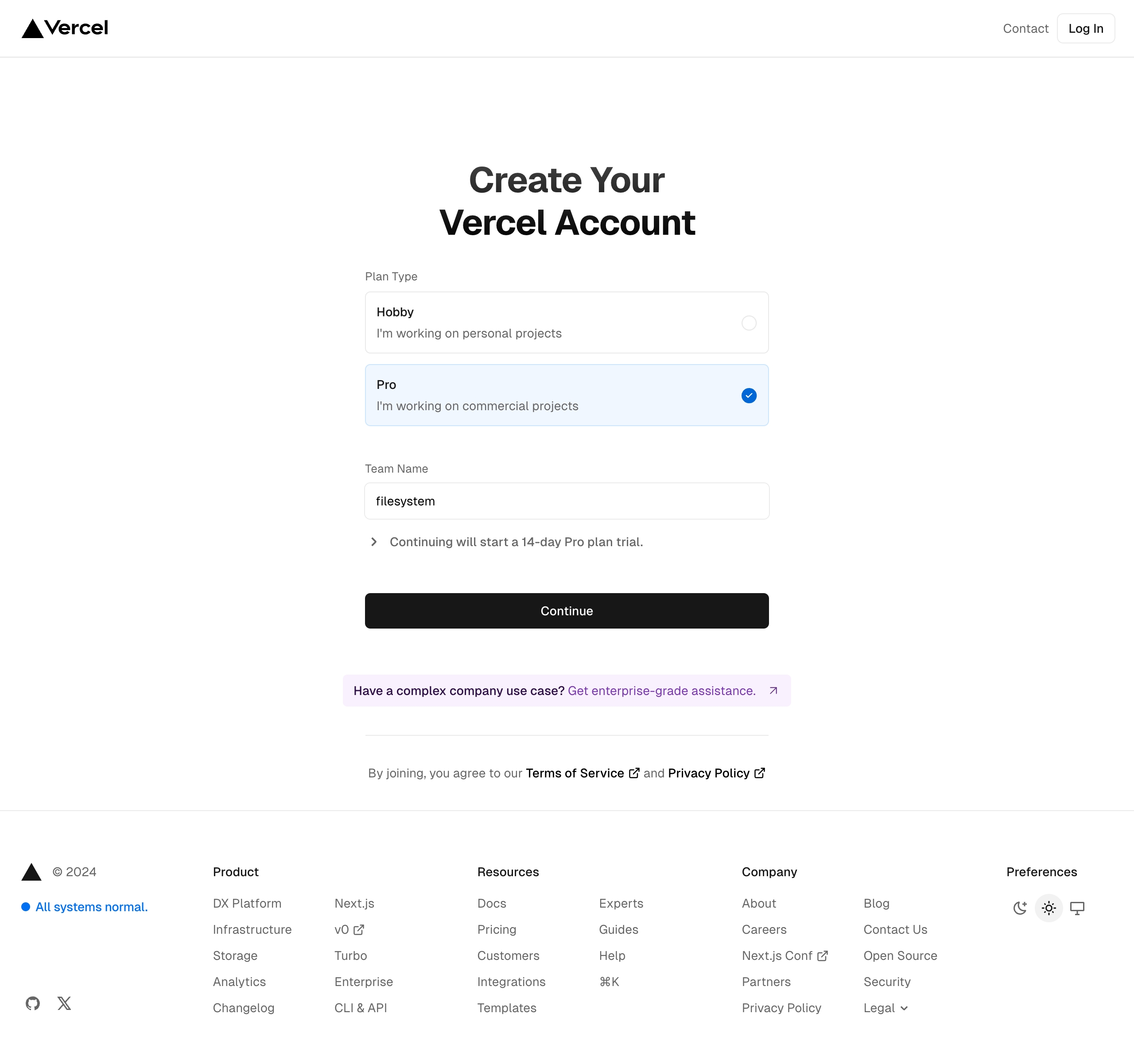Open Privacy Policy link in Company footer
Viewport: 1134px width, 1064px height.
coord(781,1008)
